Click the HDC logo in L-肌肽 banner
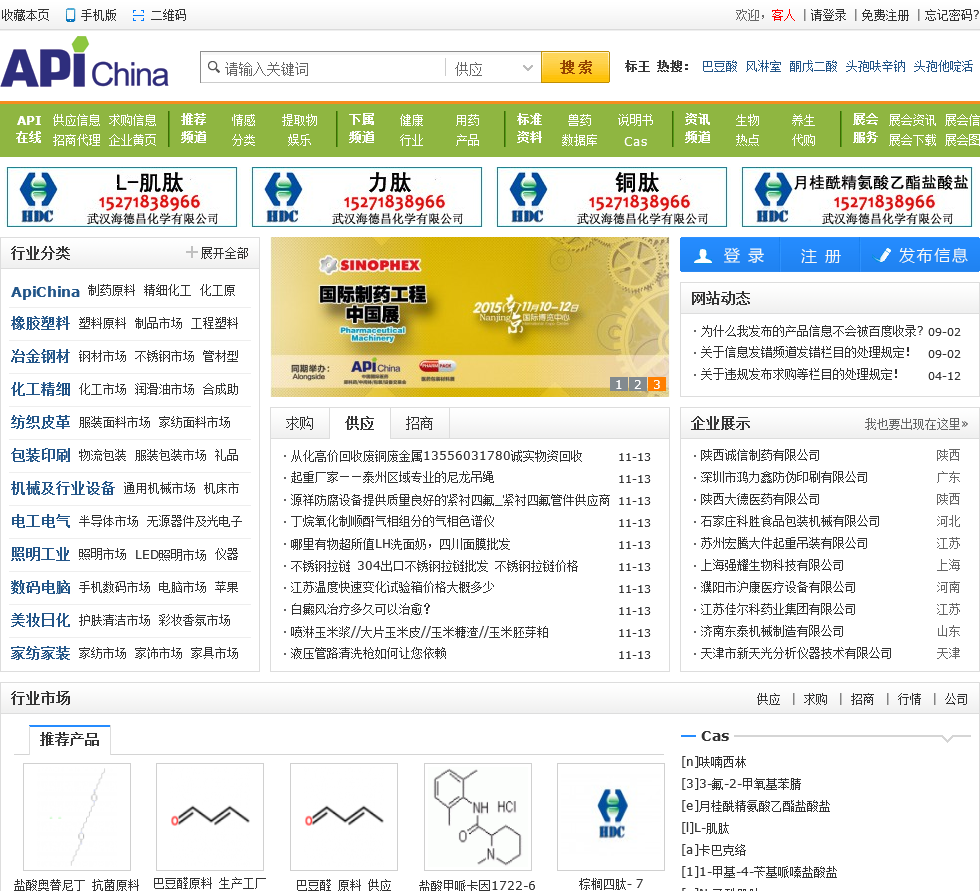Screen dimensions: 980x891 click(x=38, y=197)
